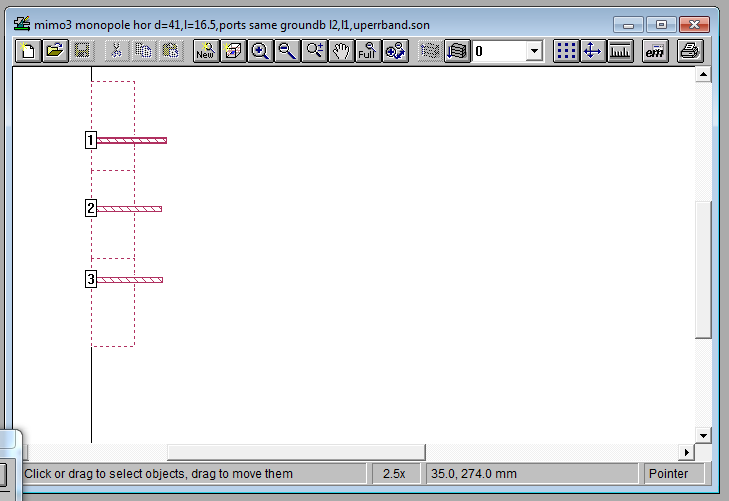The height and width of the screenshot is (501, 729).
Task: Click the 2.5x zoom status field
Action: pos(394,474)
